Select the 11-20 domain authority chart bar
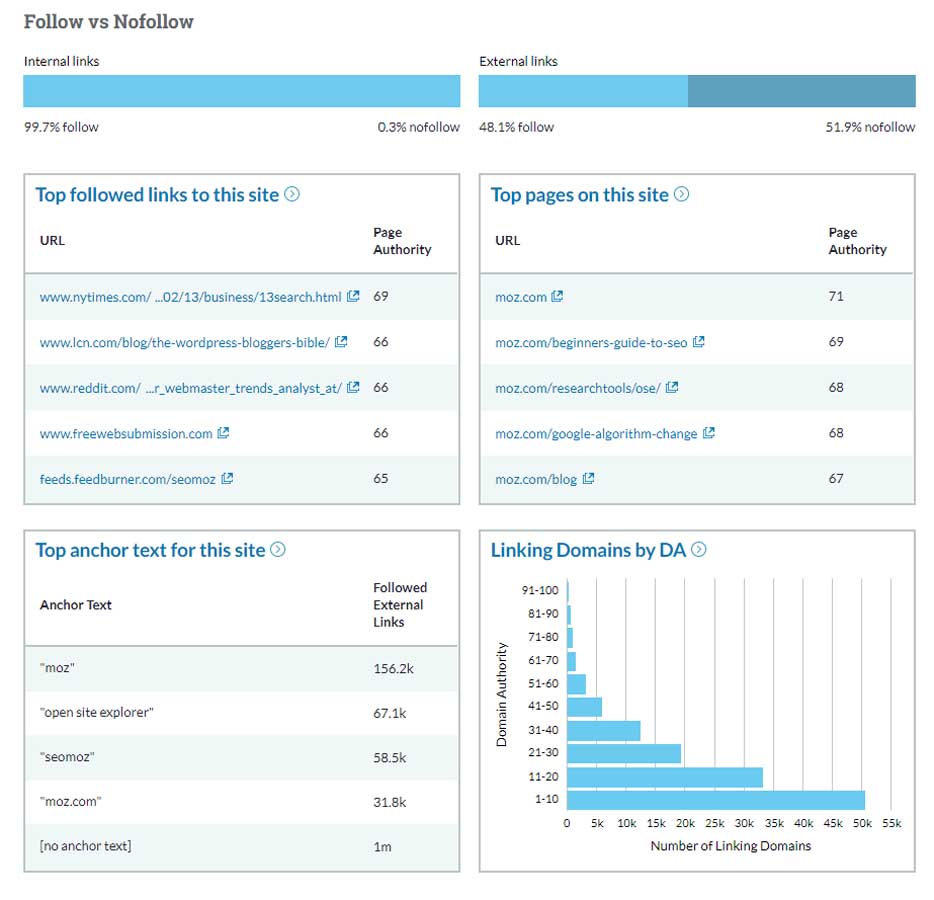 pyautogui.click(x=665, y=777)
